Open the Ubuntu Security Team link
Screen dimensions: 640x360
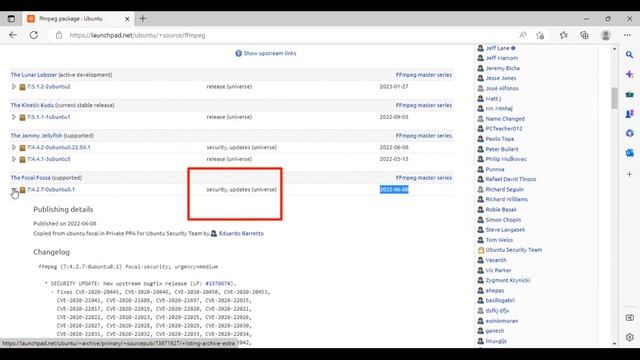[x=513, y=250]
